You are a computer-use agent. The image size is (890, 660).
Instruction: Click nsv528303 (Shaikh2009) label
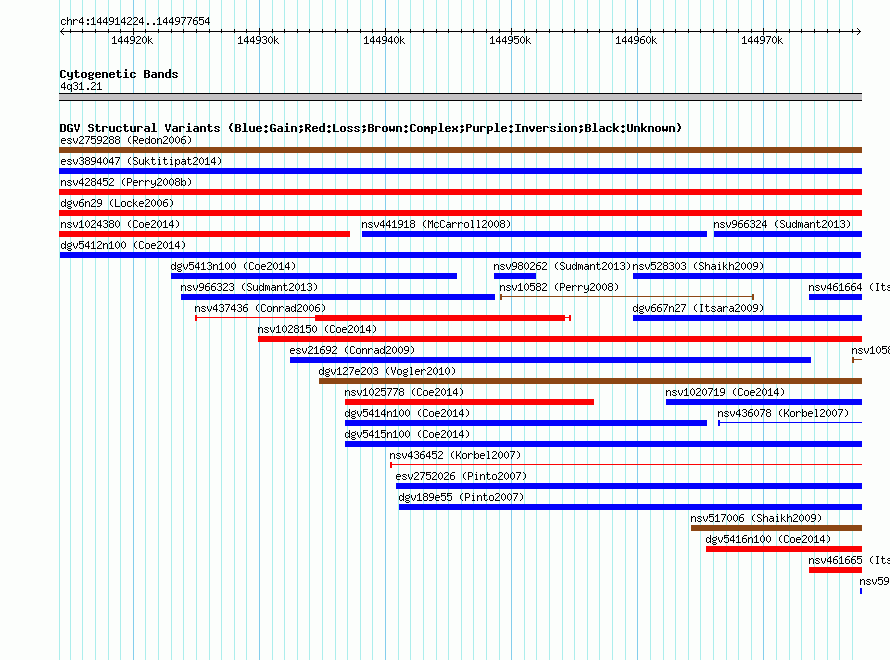point(698,266)
